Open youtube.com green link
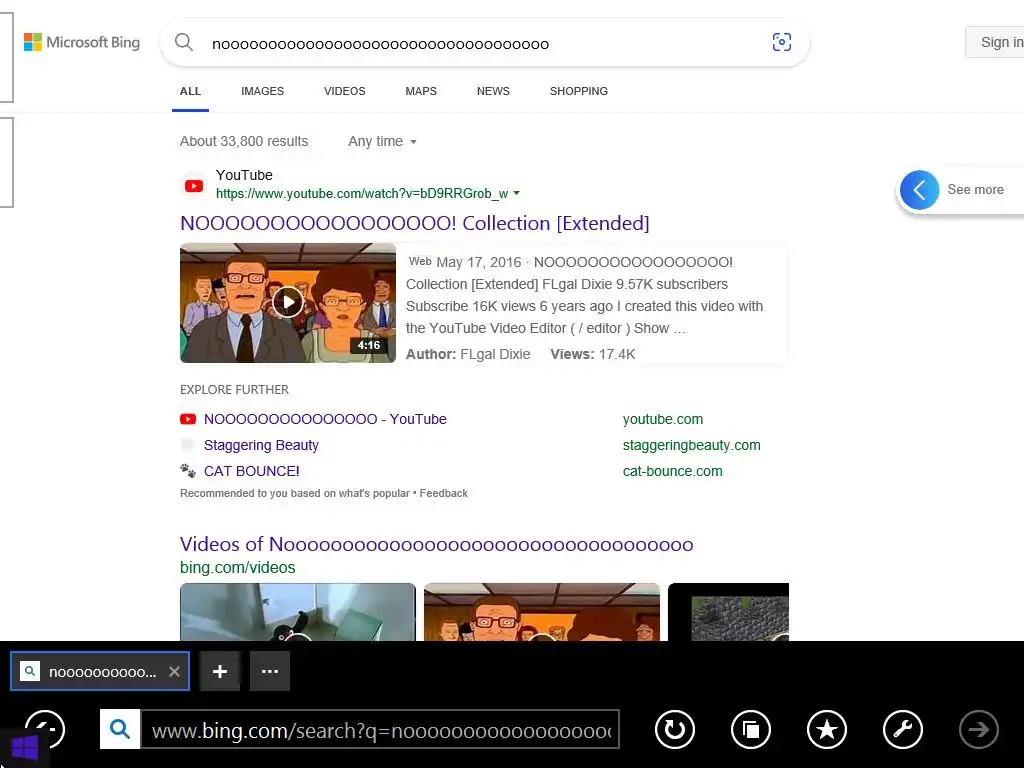 point(663,419)
